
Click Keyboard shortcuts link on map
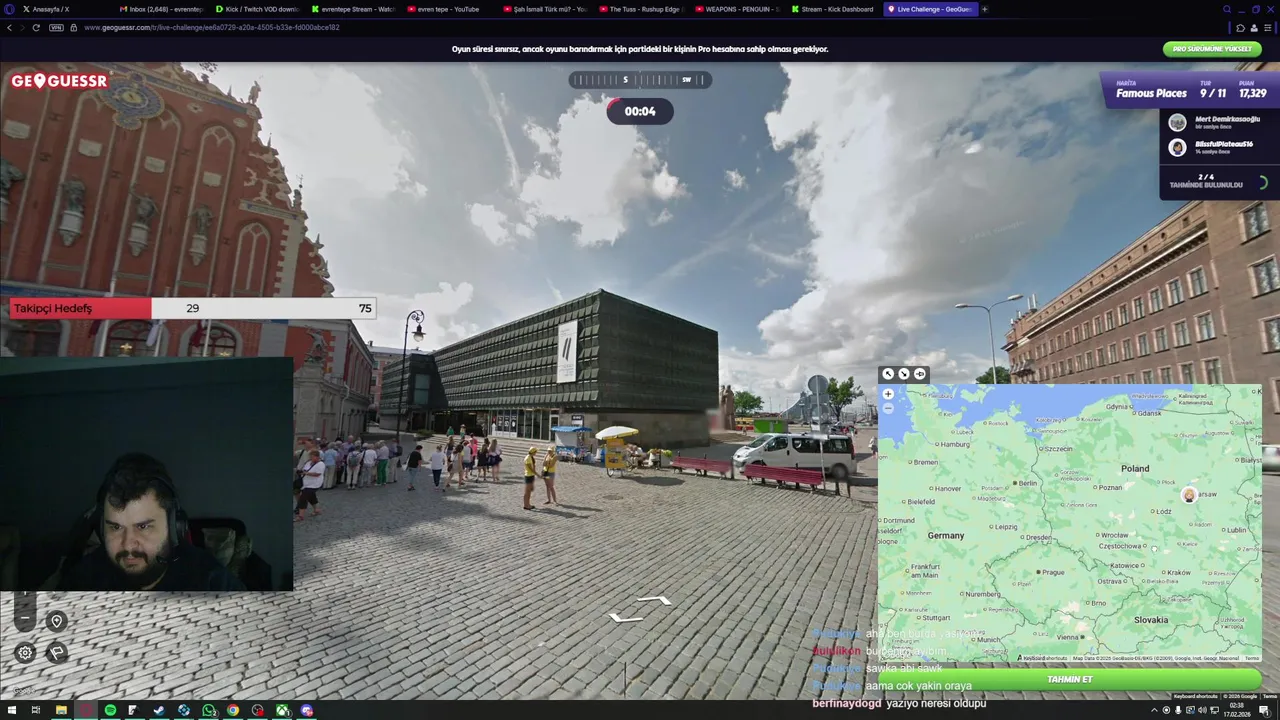click(x=1044, y=658)
